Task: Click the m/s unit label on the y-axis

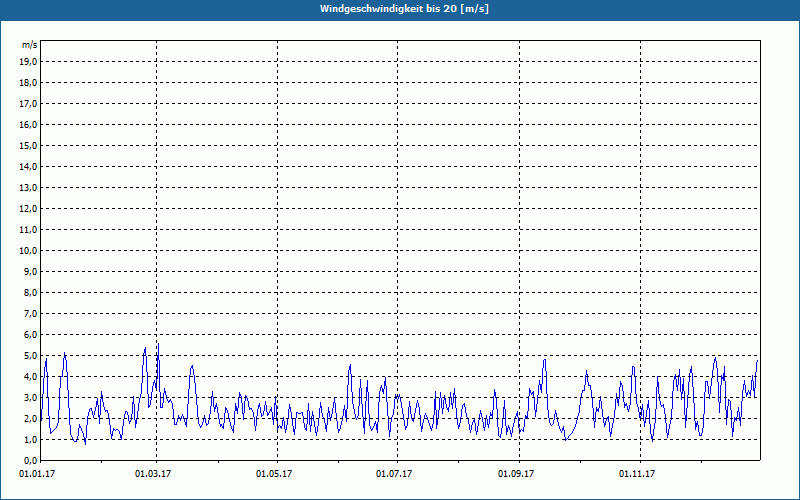Action: click(30, 45)
